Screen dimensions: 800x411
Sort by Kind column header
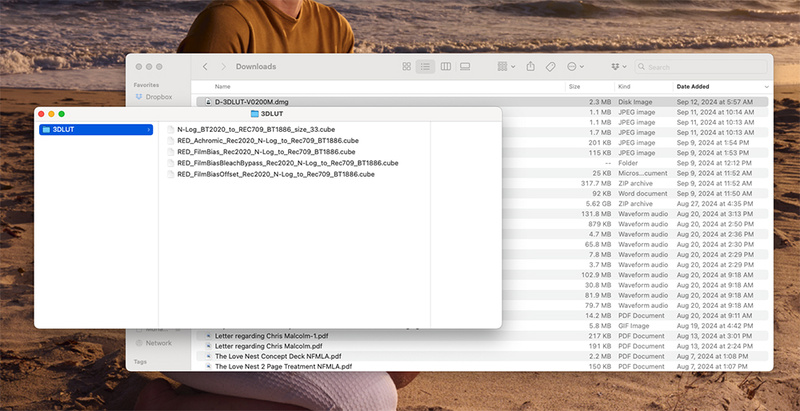[630, 87]
